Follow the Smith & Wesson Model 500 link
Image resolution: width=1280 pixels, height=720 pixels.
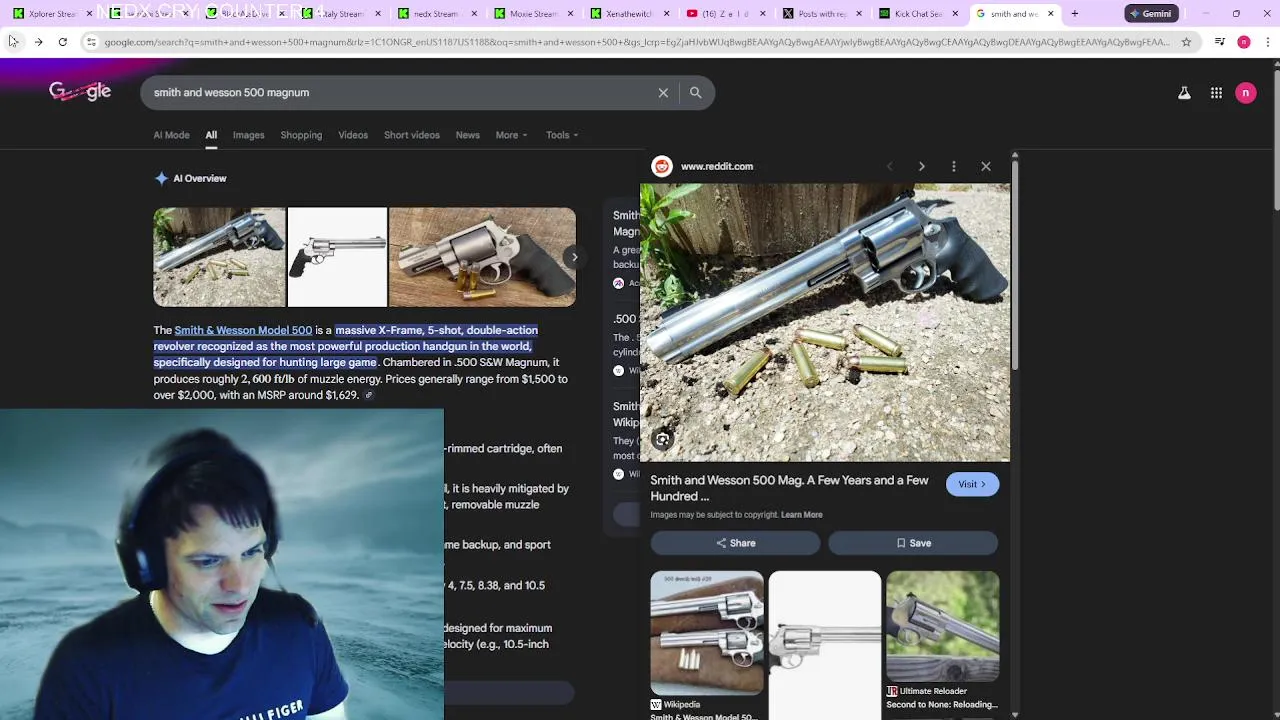243,330
